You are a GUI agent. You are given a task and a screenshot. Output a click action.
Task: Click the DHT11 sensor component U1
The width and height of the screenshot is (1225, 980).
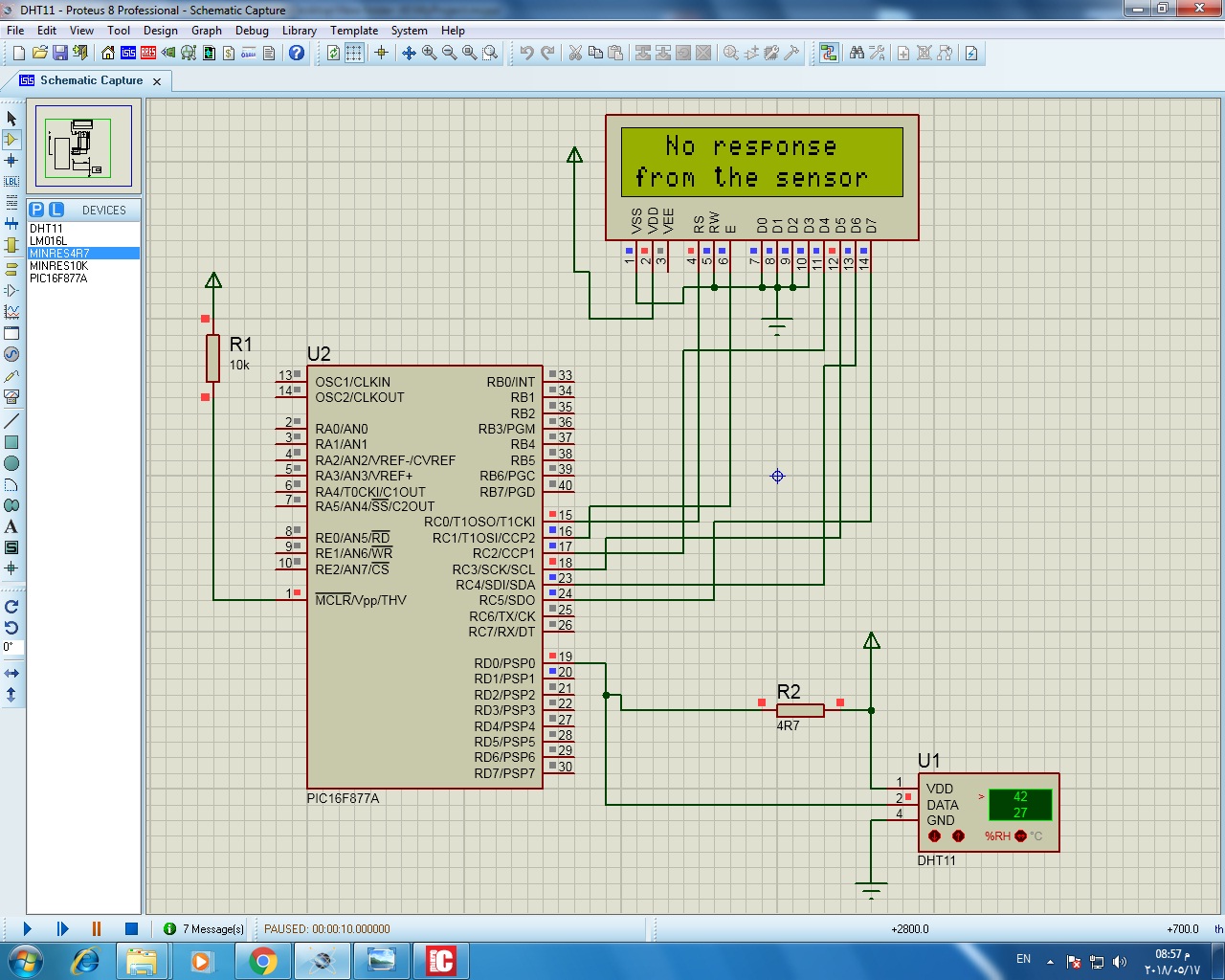click(x=989, y=812)
